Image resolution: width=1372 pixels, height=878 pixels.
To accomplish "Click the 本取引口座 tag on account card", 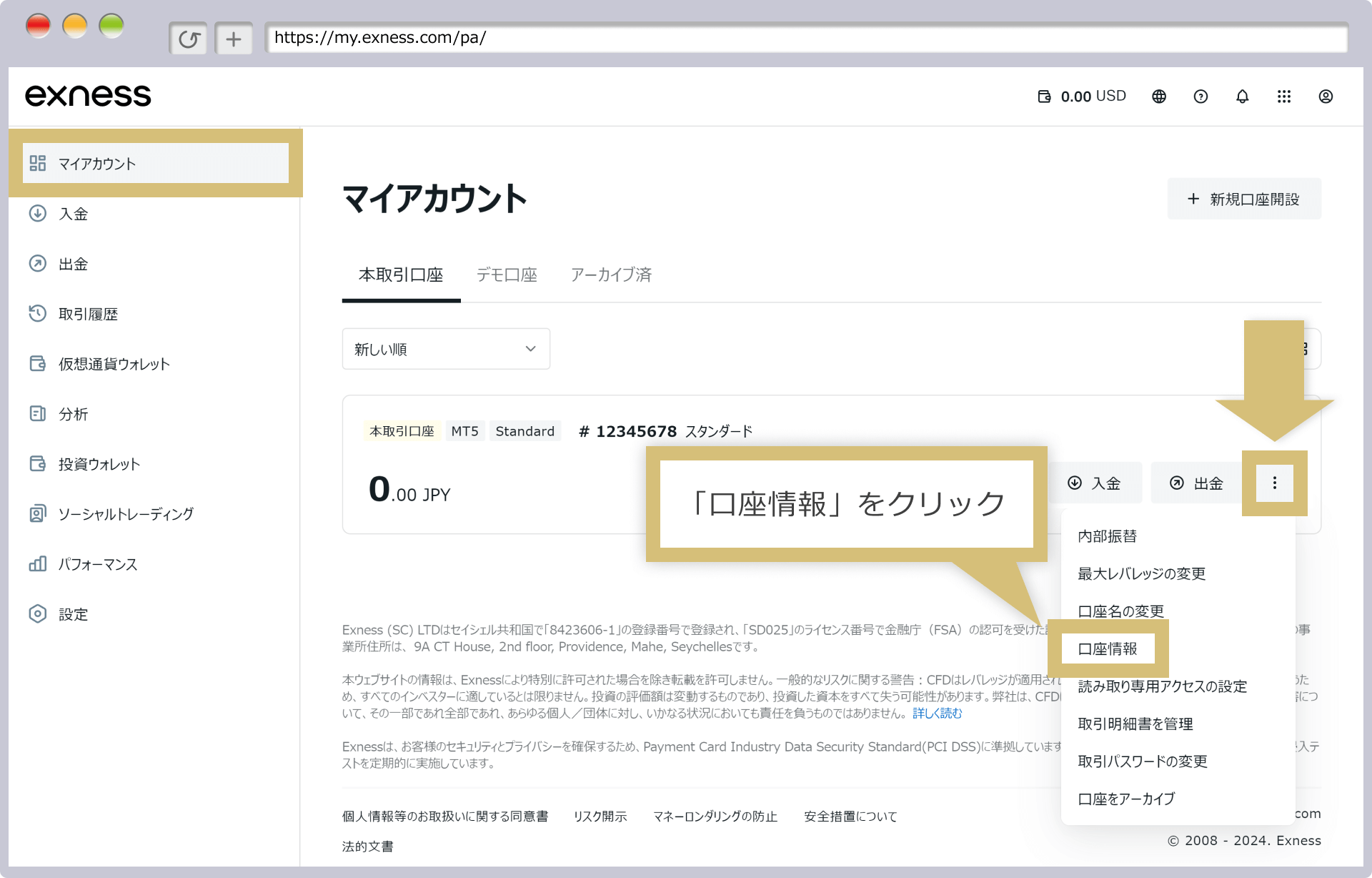I will coord(402,431).
